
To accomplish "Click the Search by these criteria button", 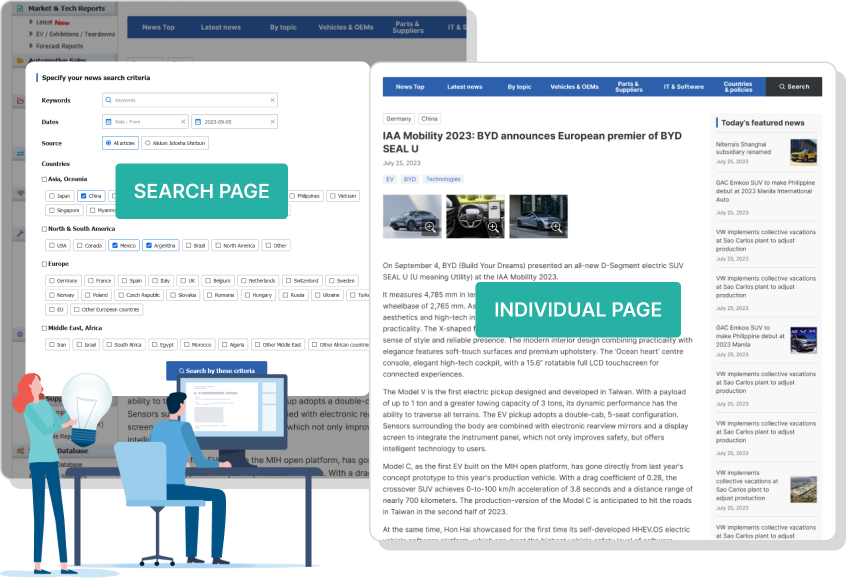I will click(x=216, y=371).
